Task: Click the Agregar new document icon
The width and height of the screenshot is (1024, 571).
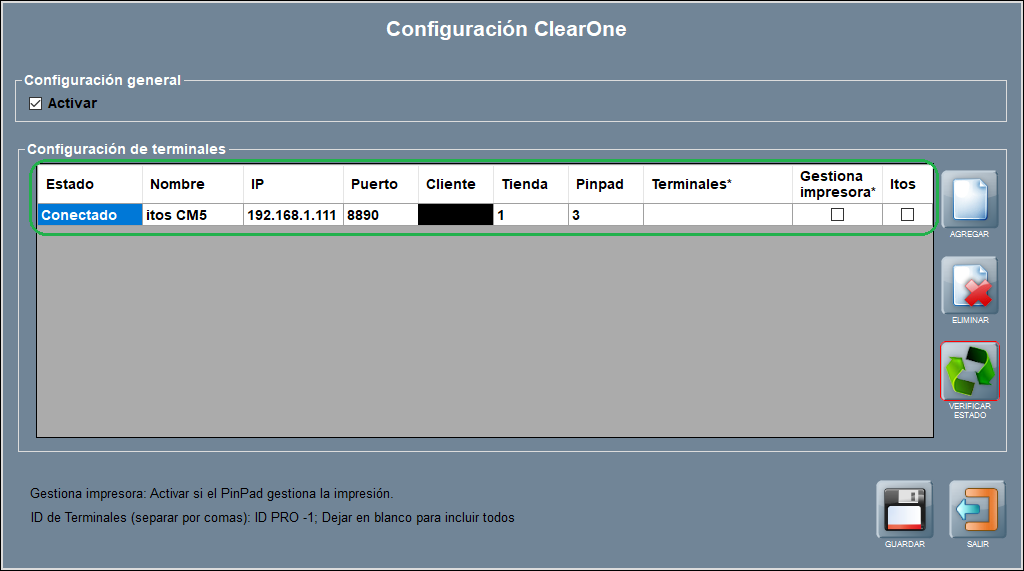Action: pos(969,199)
